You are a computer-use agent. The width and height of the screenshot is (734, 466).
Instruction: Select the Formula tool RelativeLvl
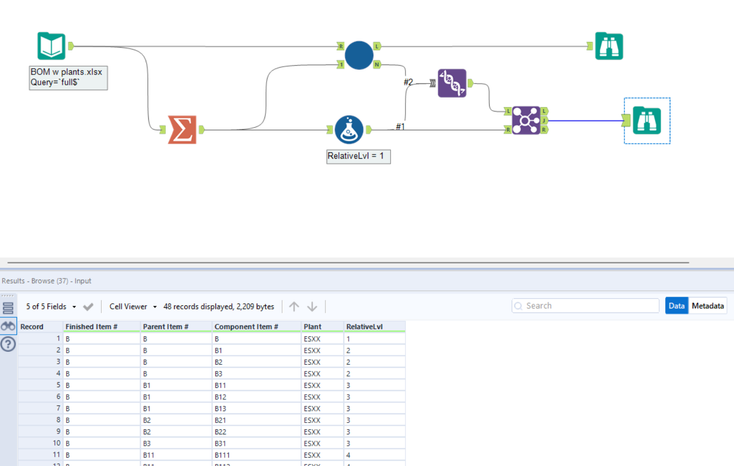click(x=349, y=130)
